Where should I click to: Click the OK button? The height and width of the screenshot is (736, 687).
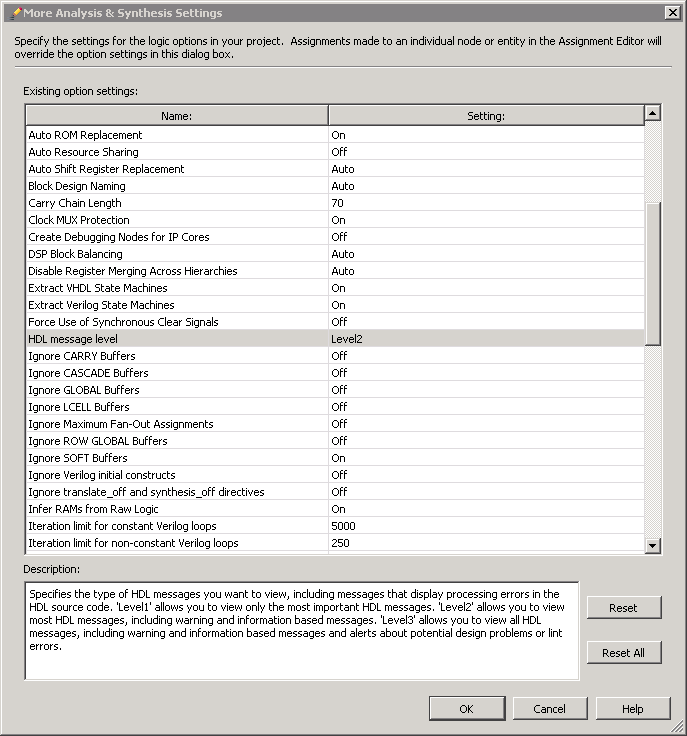[x=466, y=709]
